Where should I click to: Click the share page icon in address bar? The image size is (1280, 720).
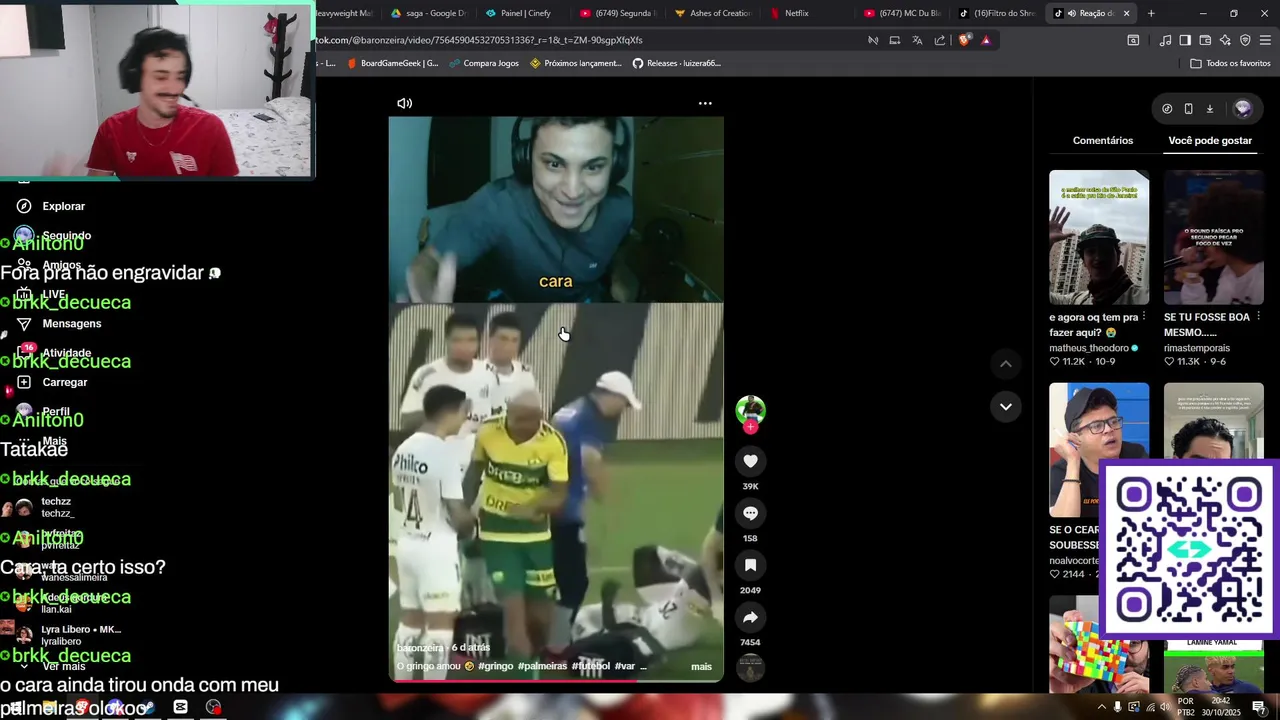click(940, 40)
